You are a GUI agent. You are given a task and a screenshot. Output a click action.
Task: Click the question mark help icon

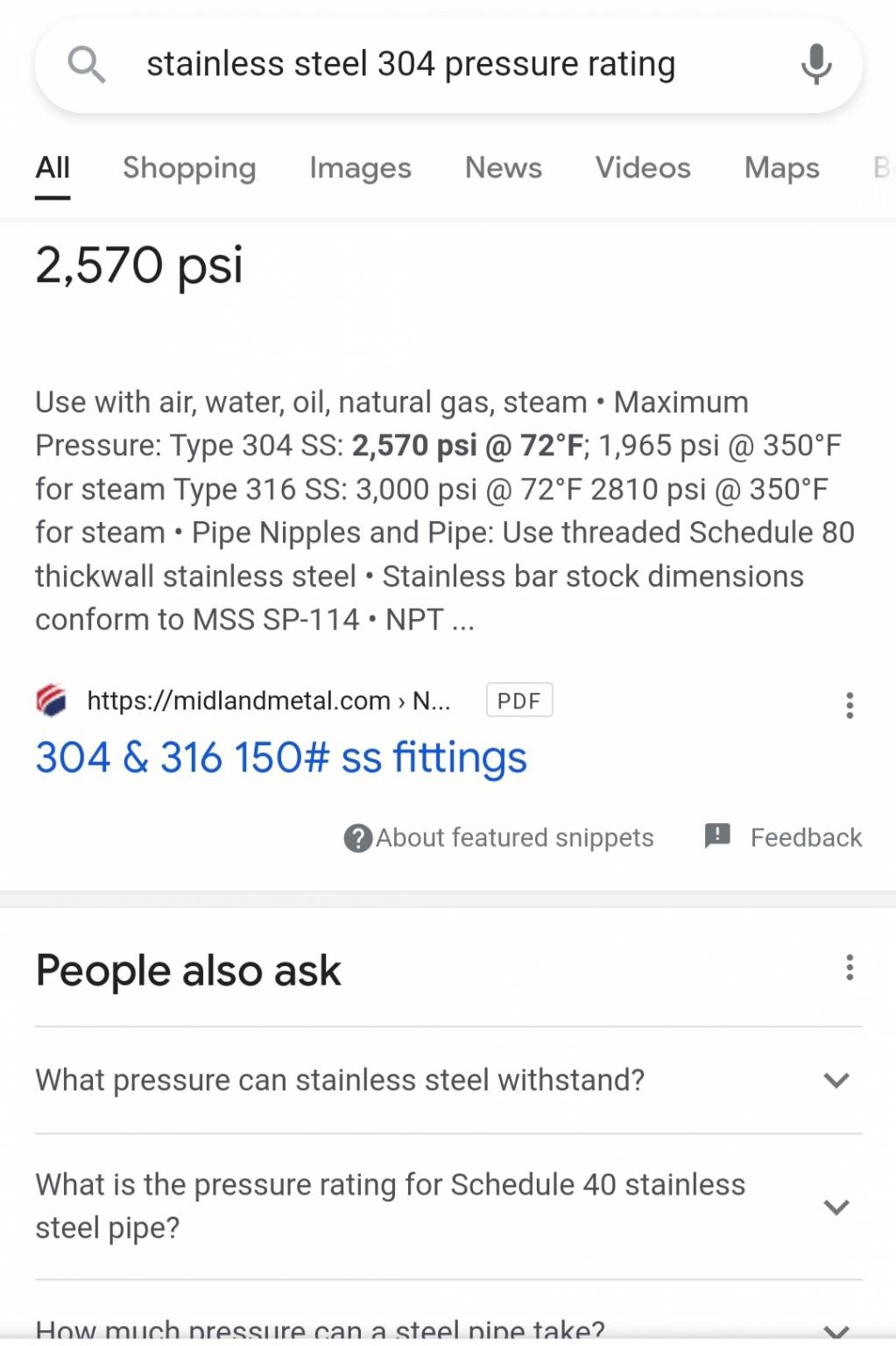(358, 838)
